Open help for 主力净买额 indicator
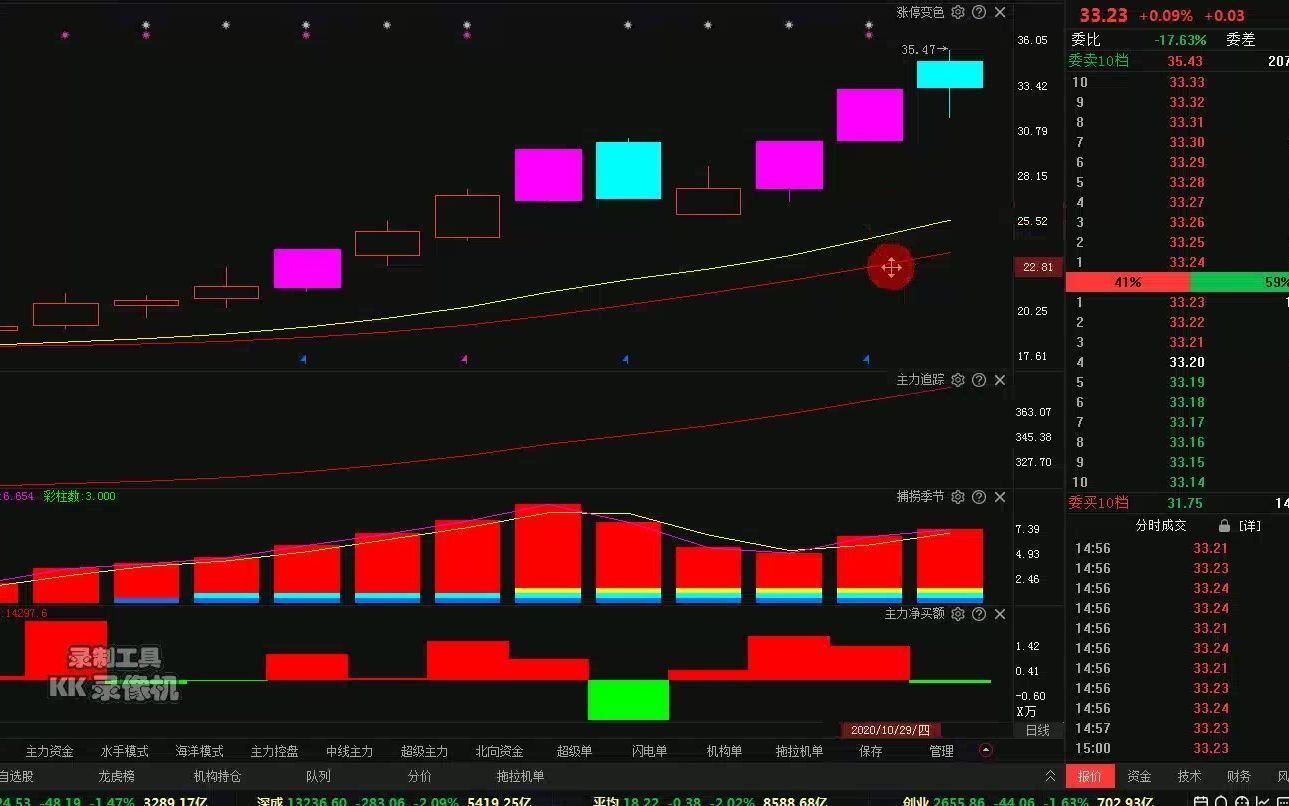Viewport: 1289px width, 806px height. [979, 614]
